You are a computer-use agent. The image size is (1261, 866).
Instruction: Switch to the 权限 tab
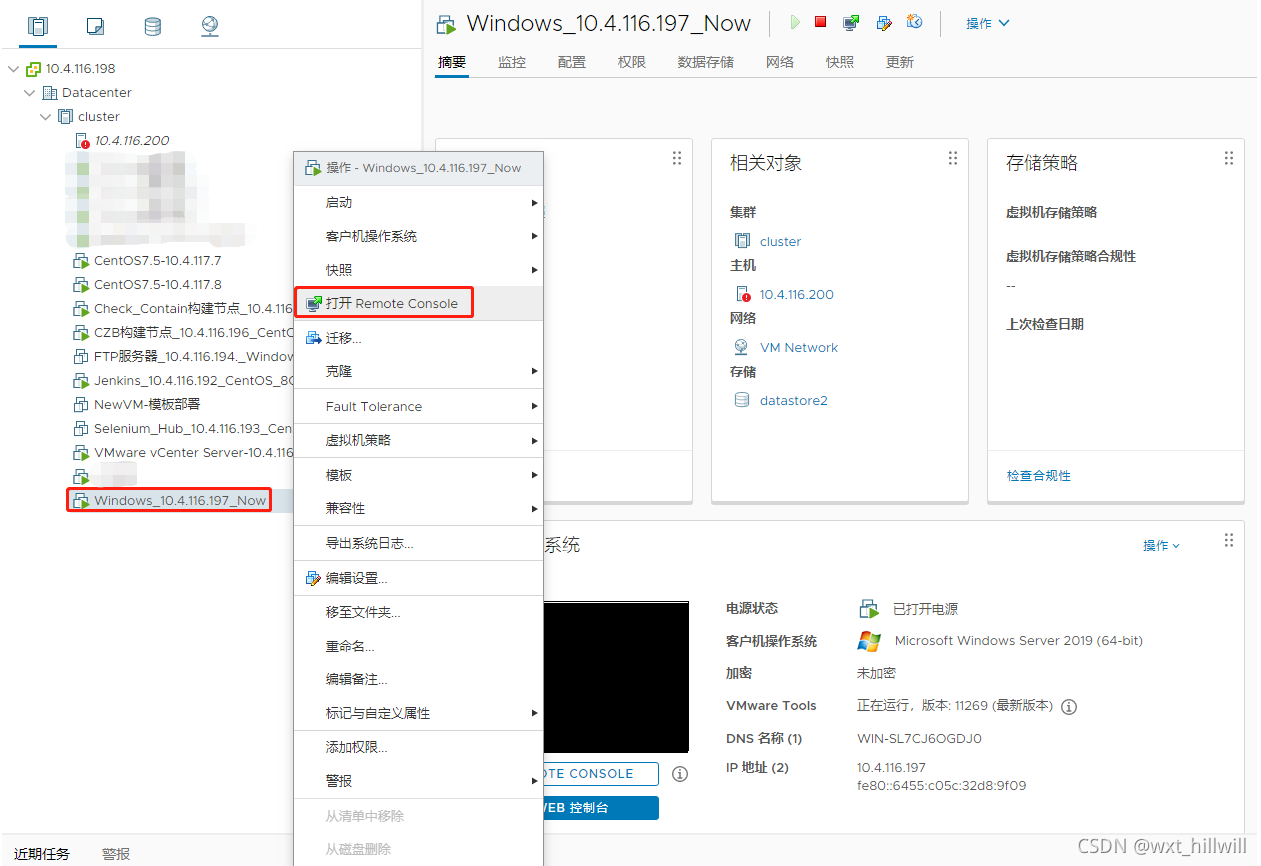(632, 62)
